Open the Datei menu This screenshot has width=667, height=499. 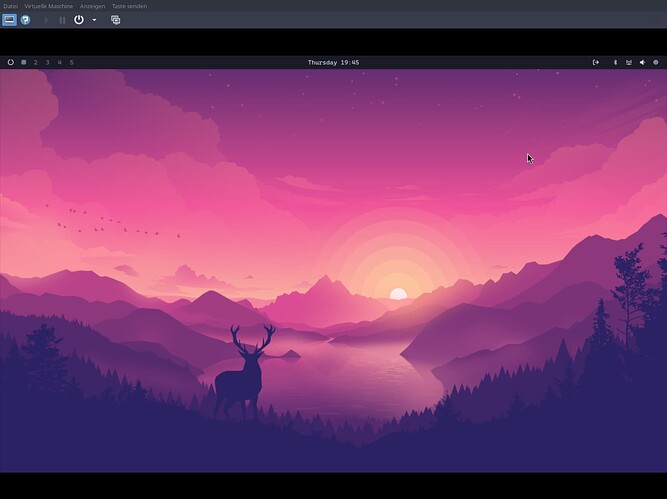10,6
